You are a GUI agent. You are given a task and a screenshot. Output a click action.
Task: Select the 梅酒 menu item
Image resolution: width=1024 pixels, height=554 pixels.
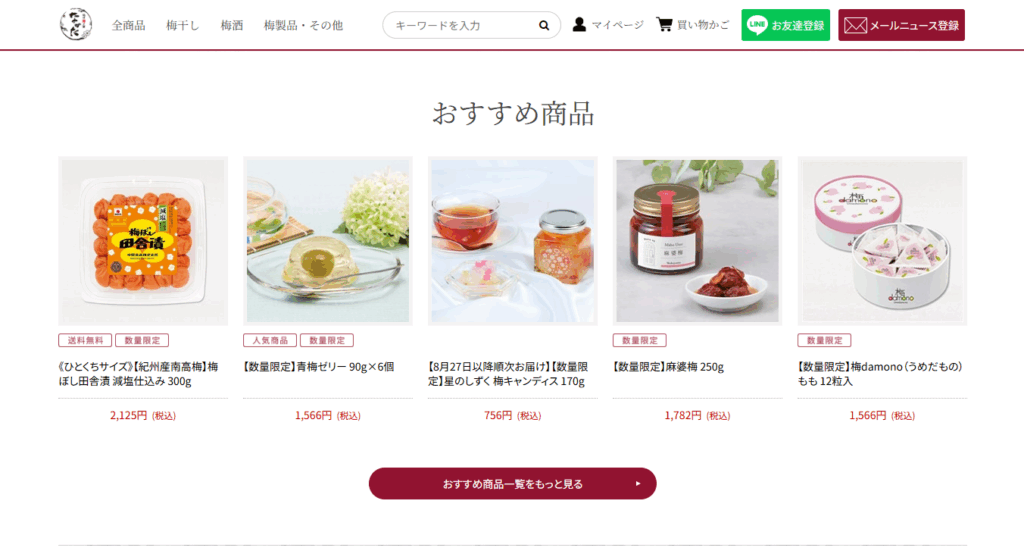(232, 25)
